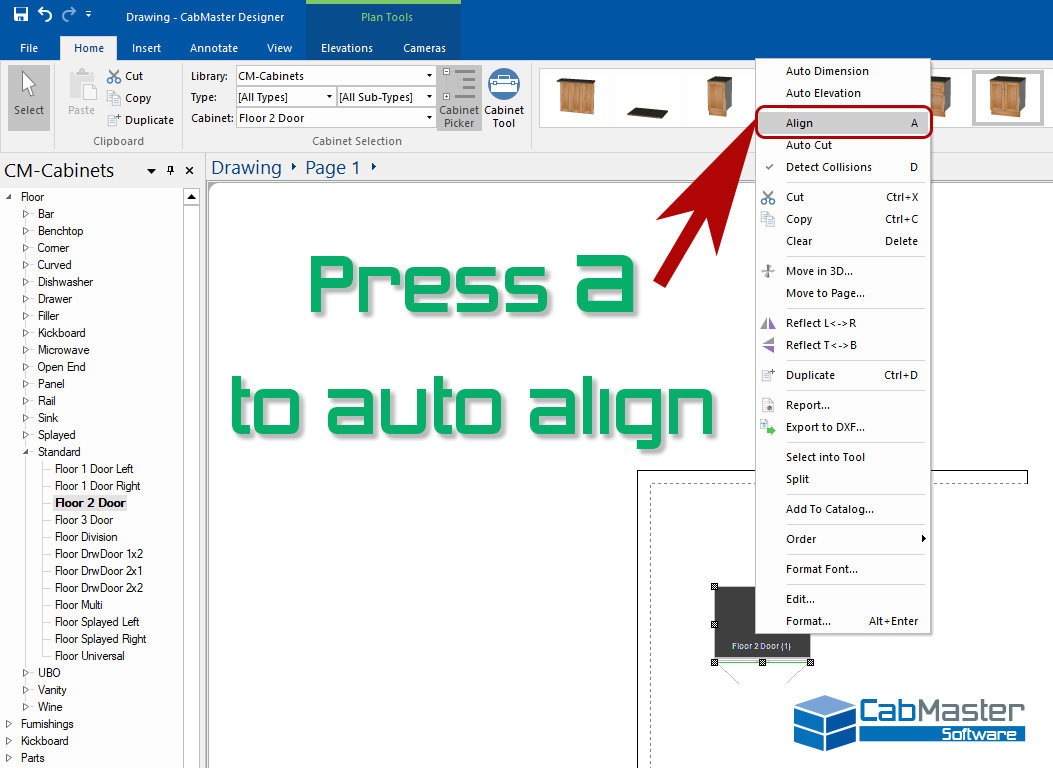Select Floor Universal in tree
This screenshot has height=768, width=1053.
tap(90, 656)
